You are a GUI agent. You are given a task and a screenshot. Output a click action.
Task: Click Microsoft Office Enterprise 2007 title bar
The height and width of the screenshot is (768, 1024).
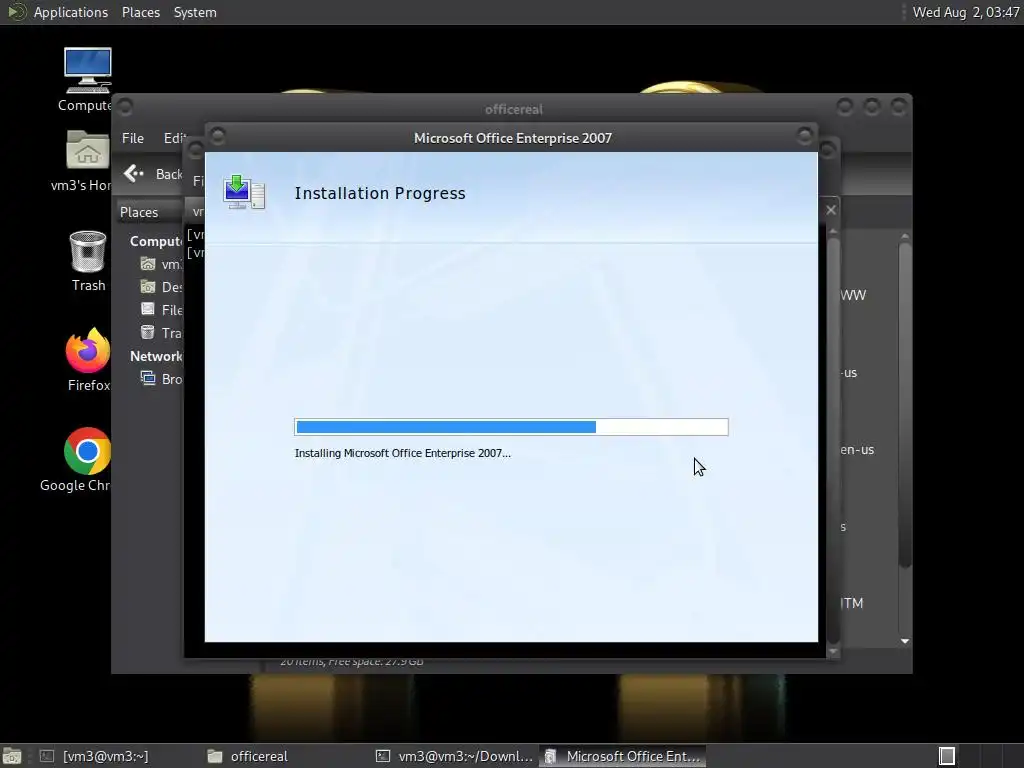coord(512,138)
